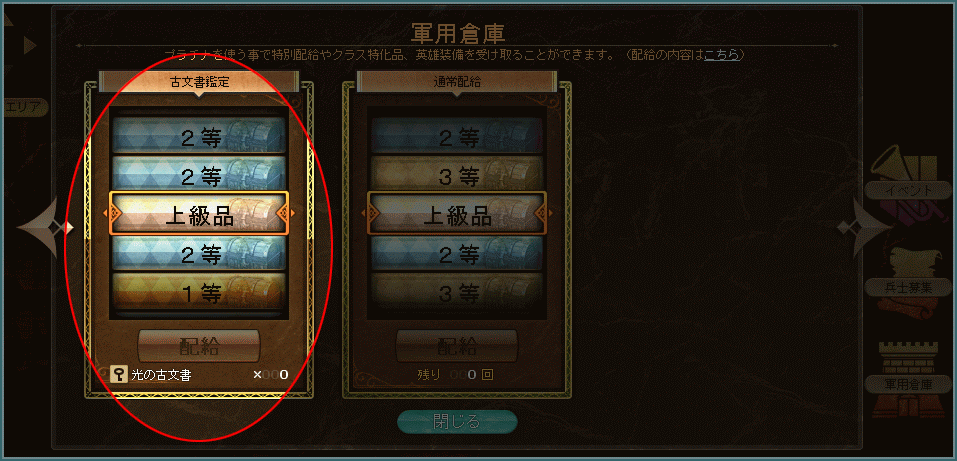Click 配給 button under 通常配給
Screen dimensions: 957x461
tap(457, 346)
